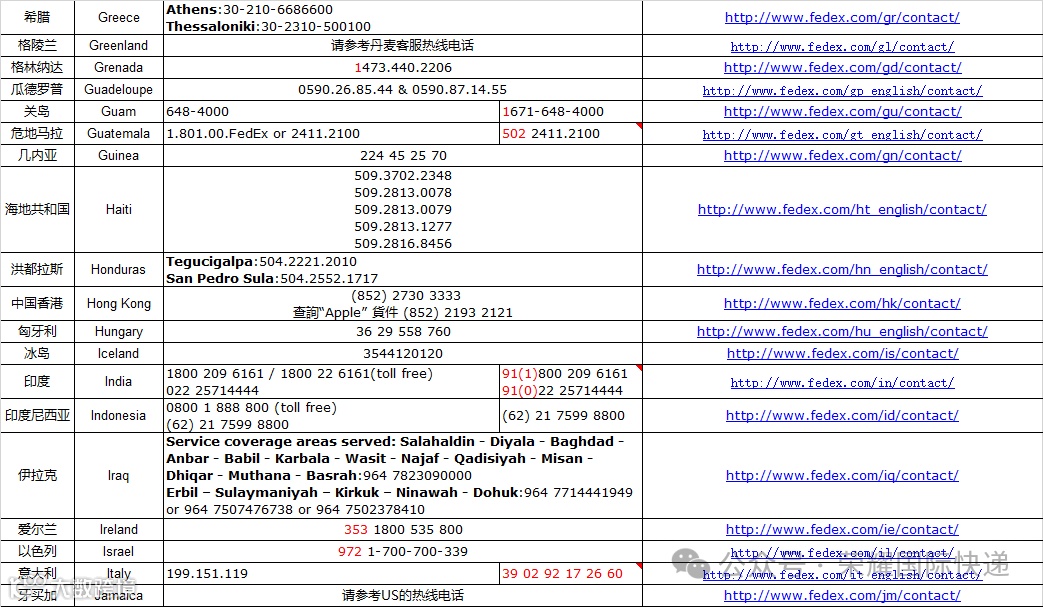Screen dimensions: 1043x607
Task: Select the '格林纳达' Chinese name cell
Action: pos(37,67)
